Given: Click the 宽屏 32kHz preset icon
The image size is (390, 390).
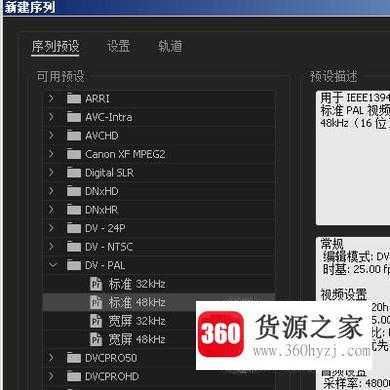Looking at the screenshot, I should [96, 321].
